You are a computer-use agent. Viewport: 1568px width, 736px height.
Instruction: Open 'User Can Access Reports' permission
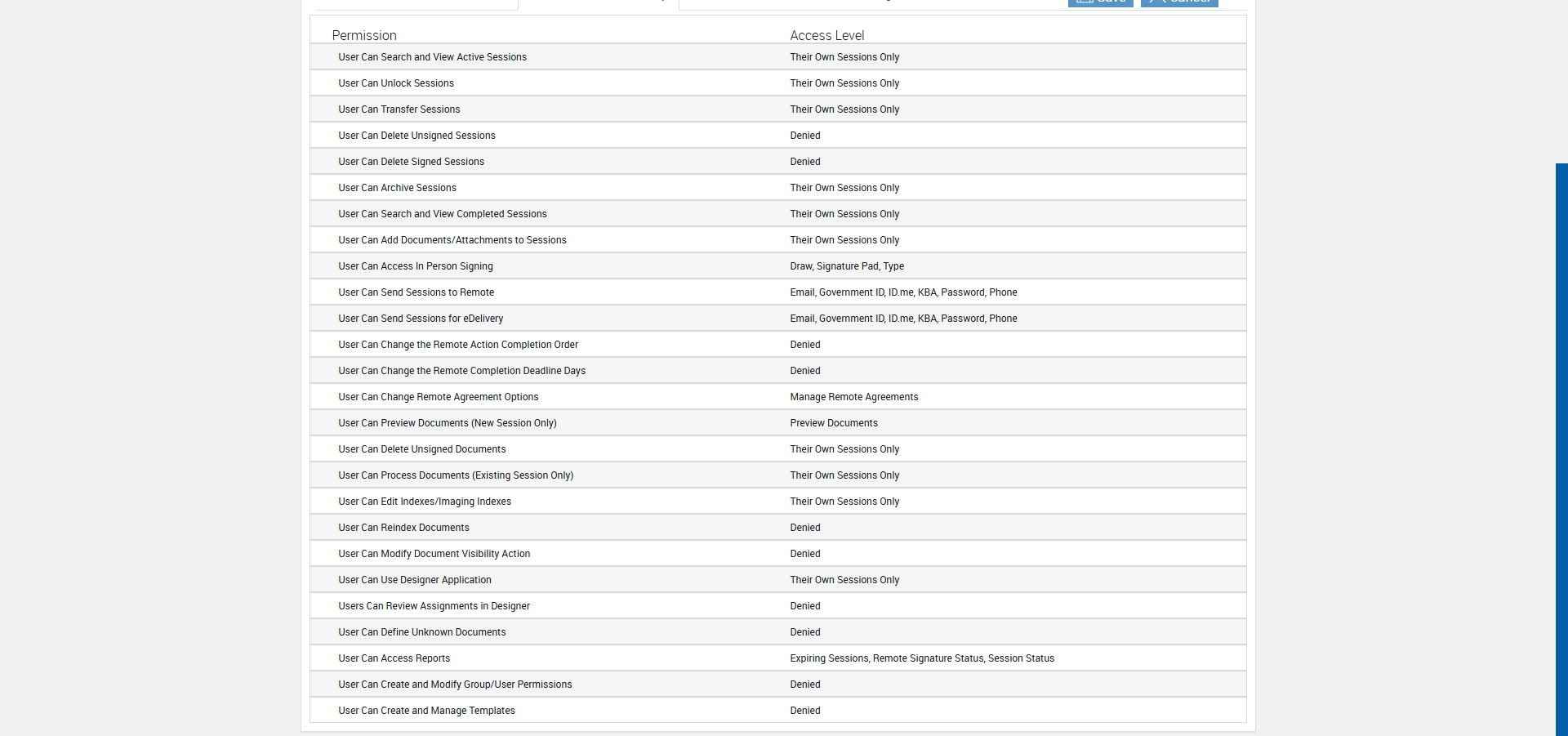tap(394, 658)
